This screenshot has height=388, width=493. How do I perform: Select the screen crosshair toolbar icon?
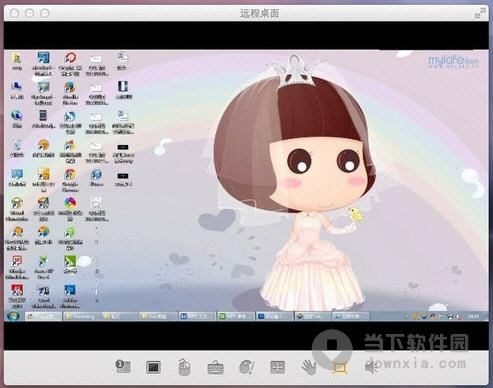click(277, 367)
